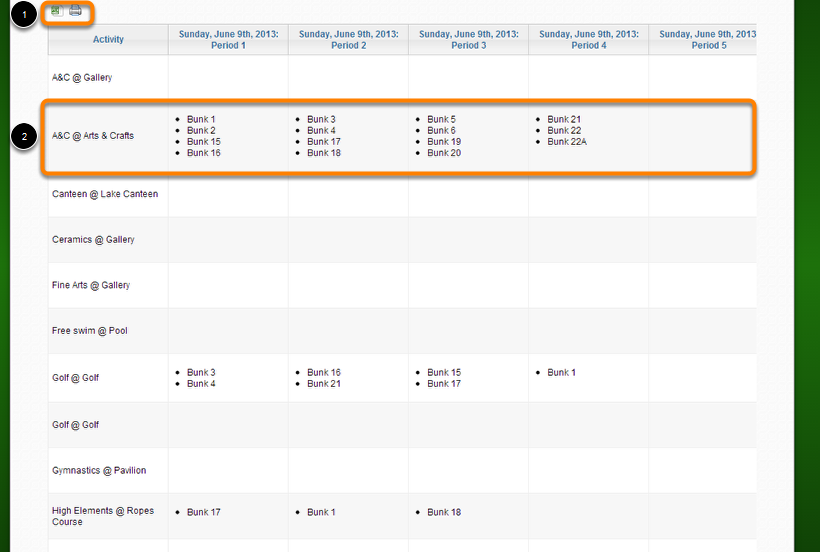
Task: Click the A&C @ Gallery row label
Action: coord(82,77)
